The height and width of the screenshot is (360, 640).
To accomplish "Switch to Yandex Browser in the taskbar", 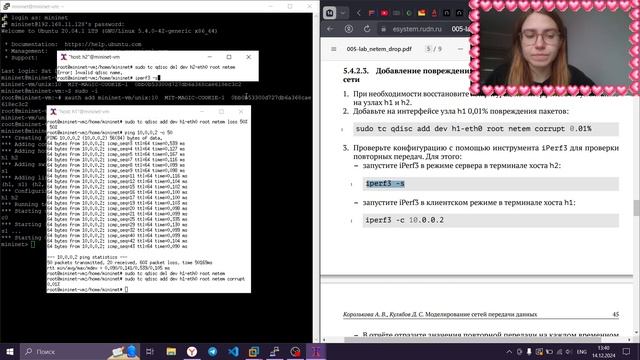I will (192, 351).
